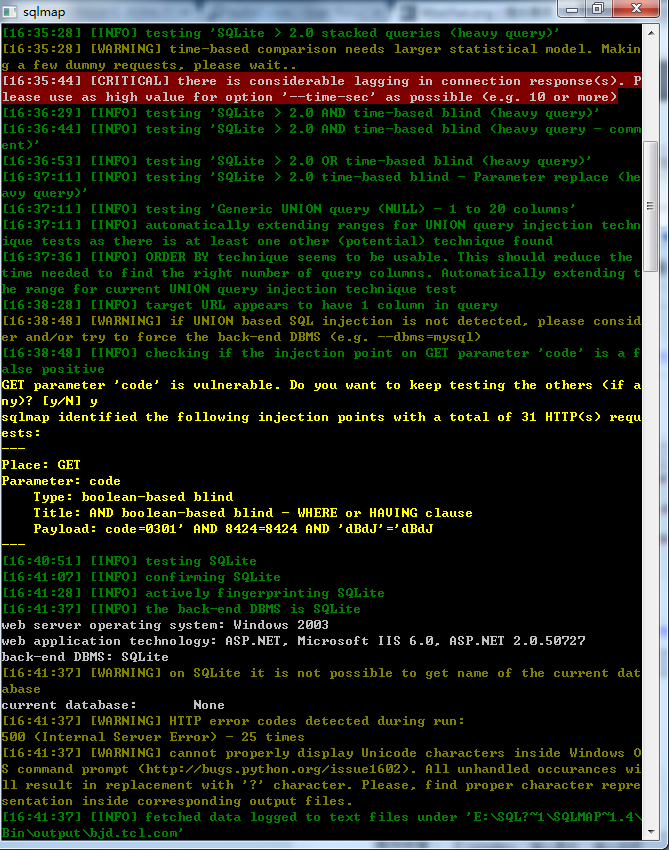Click the scrollbar down arrow

651,832
